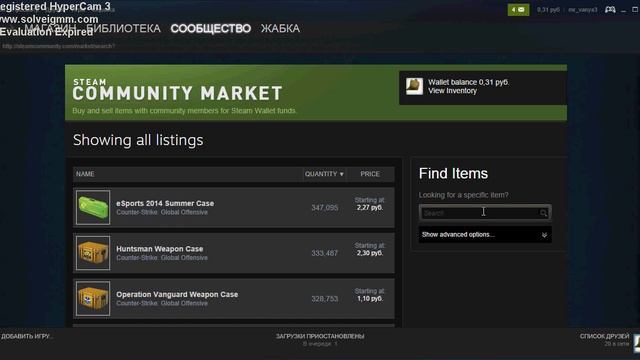The image size is (640, 360).
Task: Open Operation Vanguard Weapon Case listing
Action: point(177,294)
